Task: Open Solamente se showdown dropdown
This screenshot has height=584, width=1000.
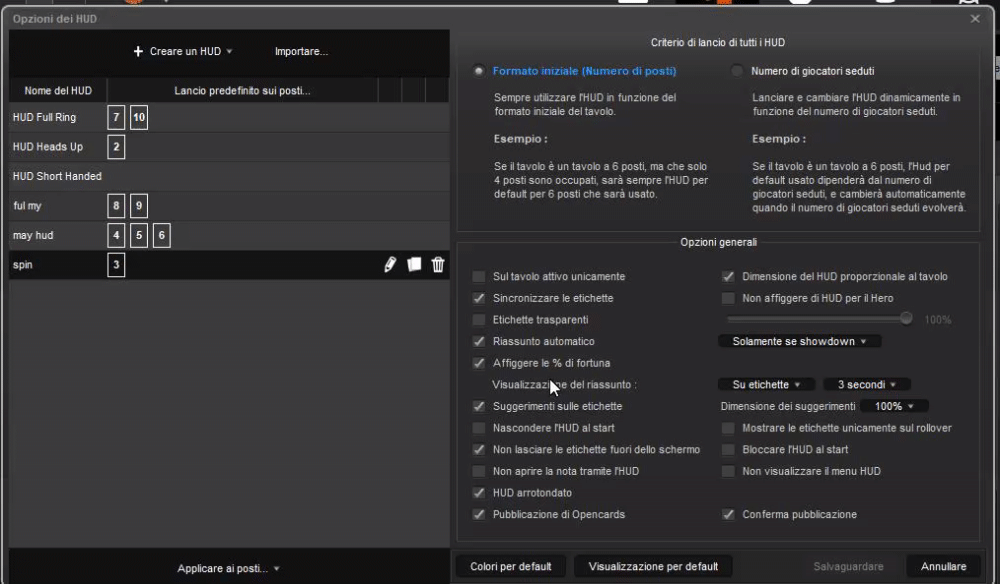Action: (800, 341)
